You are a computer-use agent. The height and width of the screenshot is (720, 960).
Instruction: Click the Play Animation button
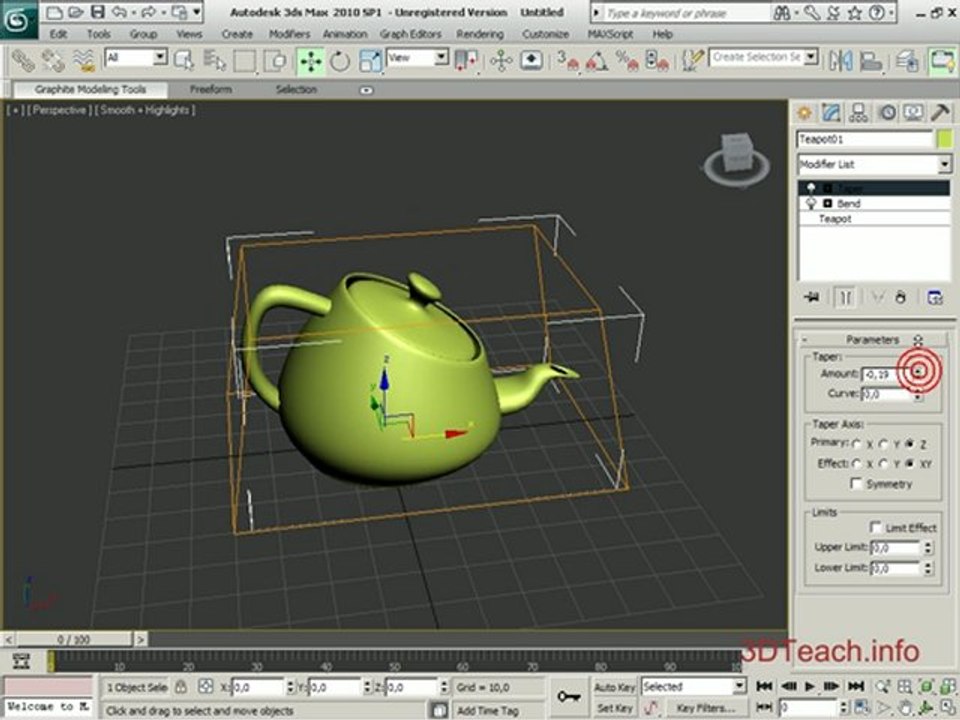point(809,687)
